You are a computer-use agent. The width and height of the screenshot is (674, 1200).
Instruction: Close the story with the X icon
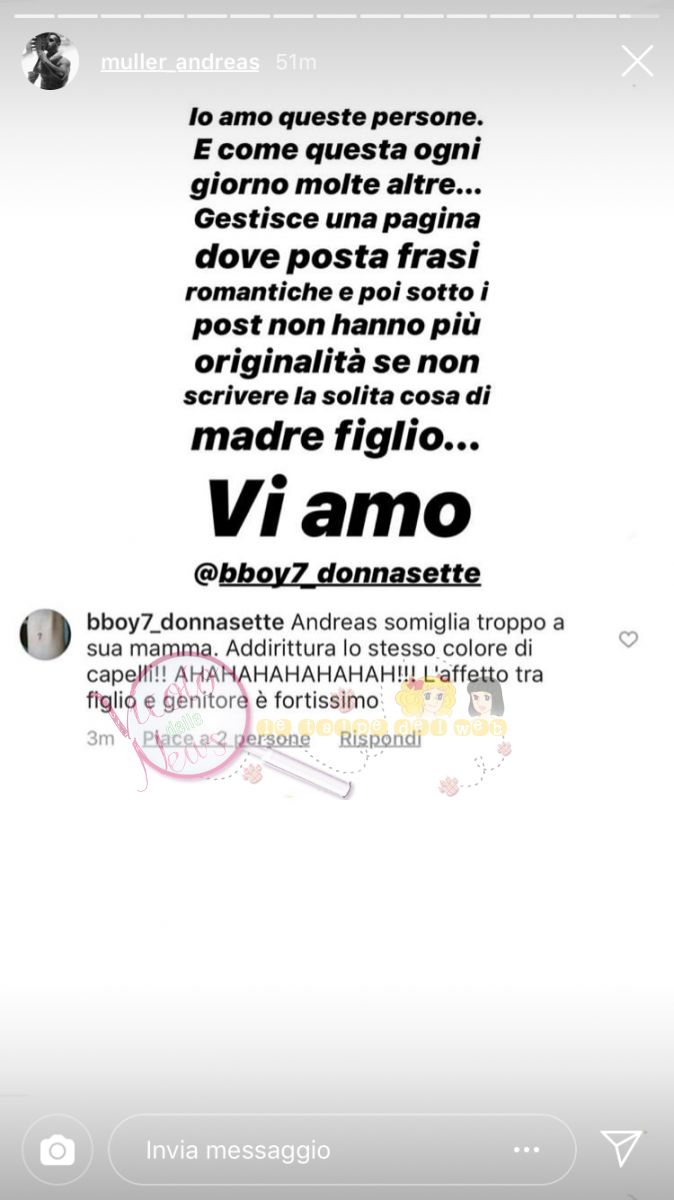[637, 61]
